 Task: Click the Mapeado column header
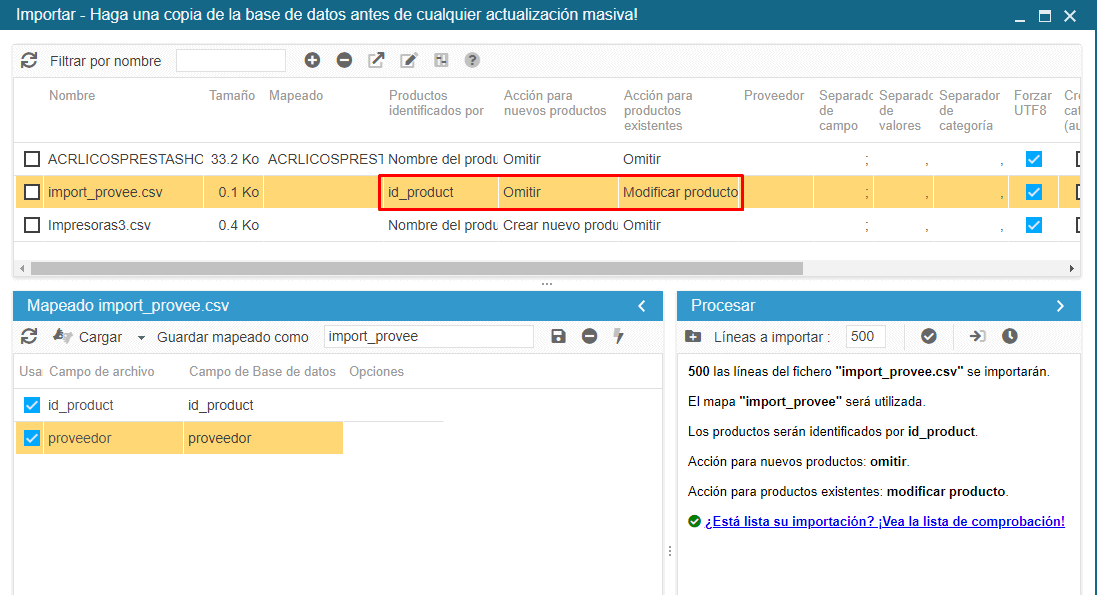coord(296,95)
